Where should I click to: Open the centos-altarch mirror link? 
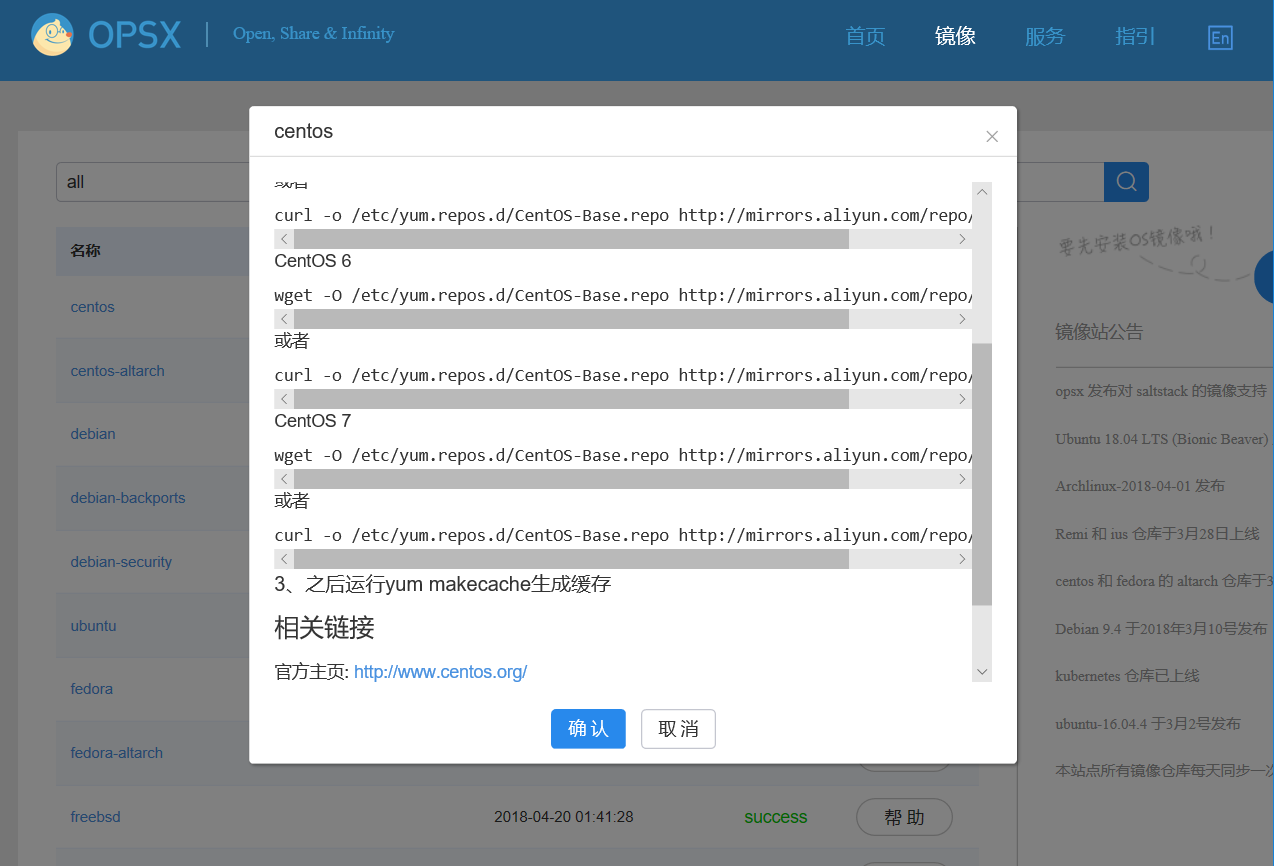pos(117,371)
